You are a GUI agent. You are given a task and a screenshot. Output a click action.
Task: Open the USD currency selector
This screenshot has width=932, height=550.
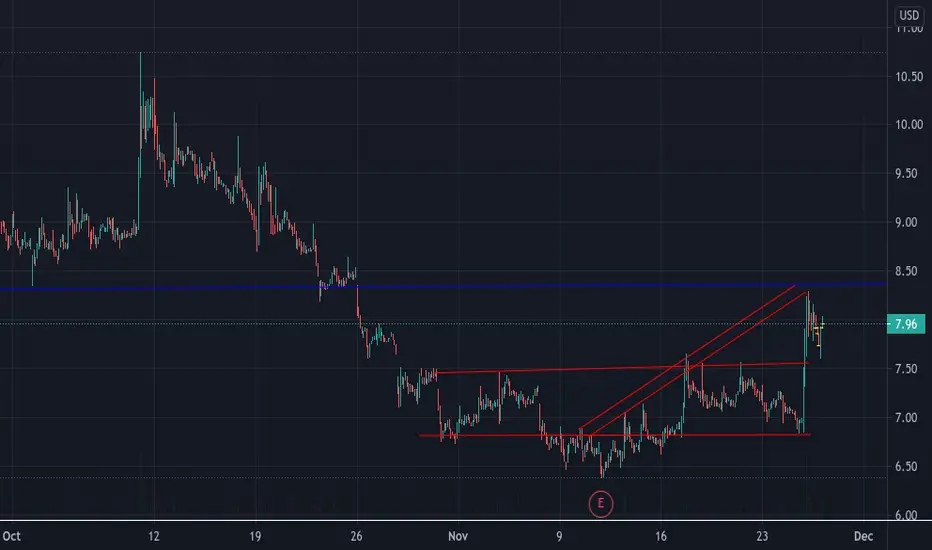909,15
